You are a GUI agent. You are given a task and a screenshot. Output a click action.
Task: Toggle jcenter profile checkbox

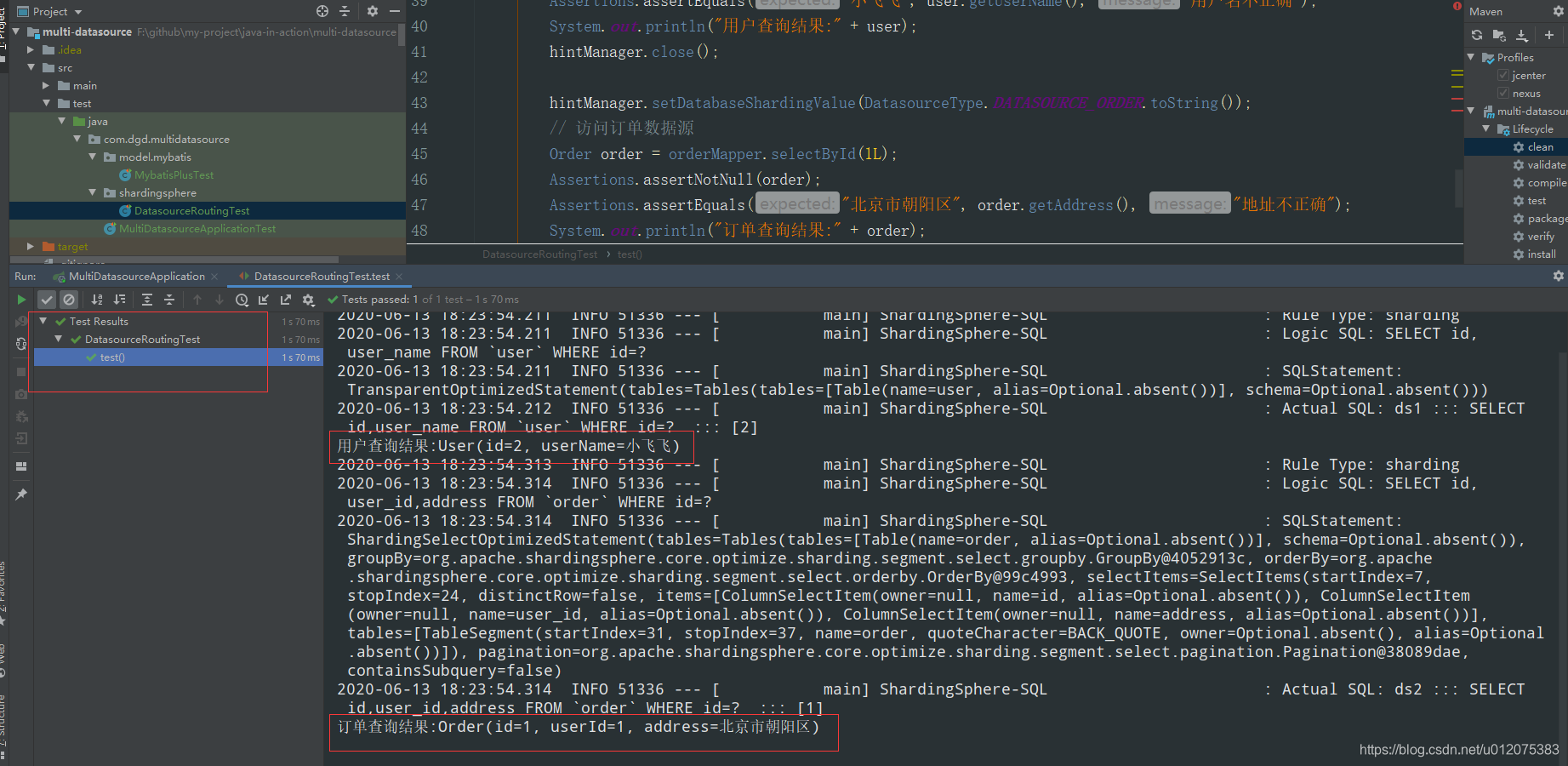click(x=1503, y=76)
